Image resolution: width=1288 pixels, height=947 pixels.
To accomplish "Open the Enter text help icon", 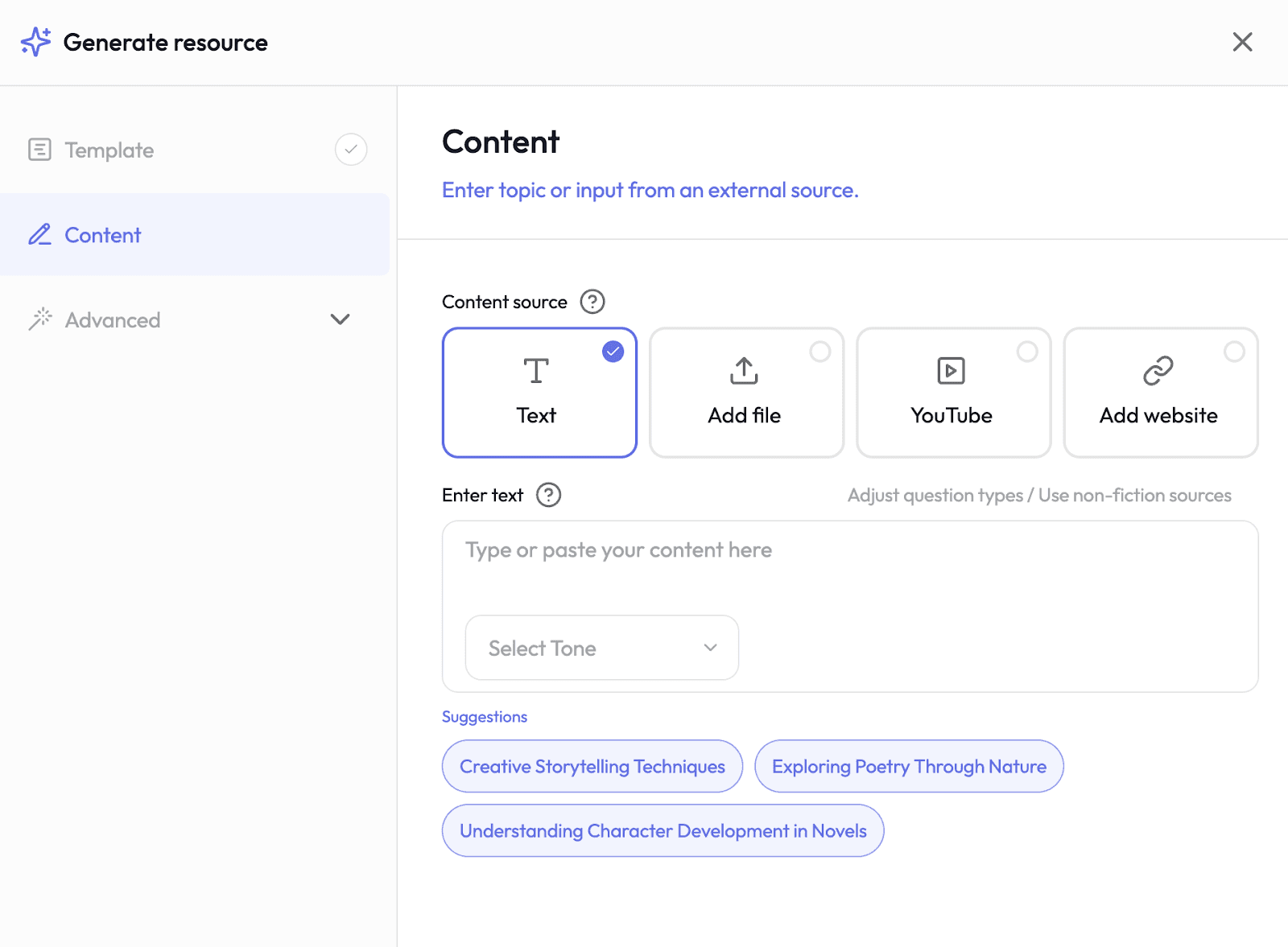I will 549,495.
